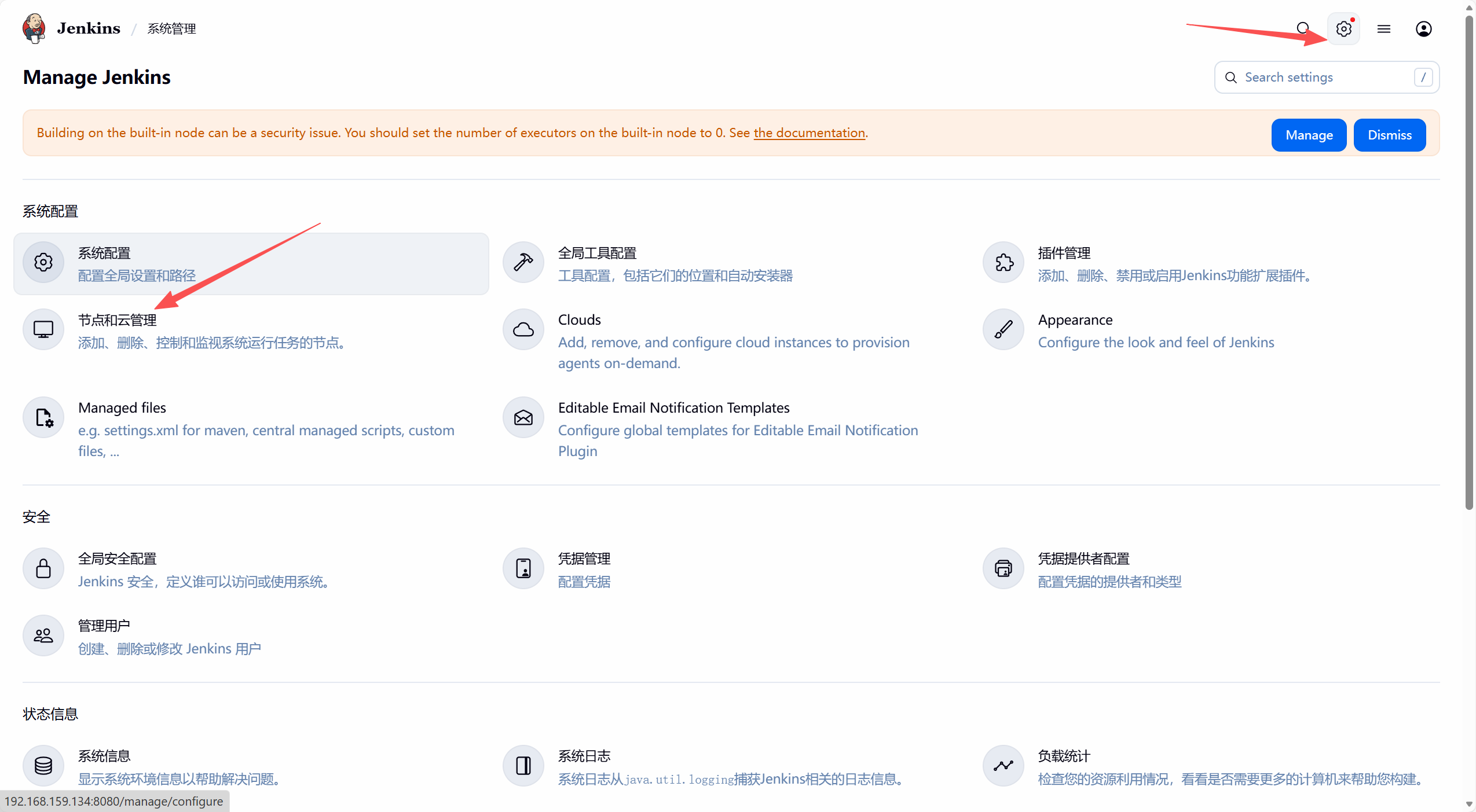1476x812 pixels.
Task: Go to 系统管理 breadcrumb item
Action: point(171,28)
